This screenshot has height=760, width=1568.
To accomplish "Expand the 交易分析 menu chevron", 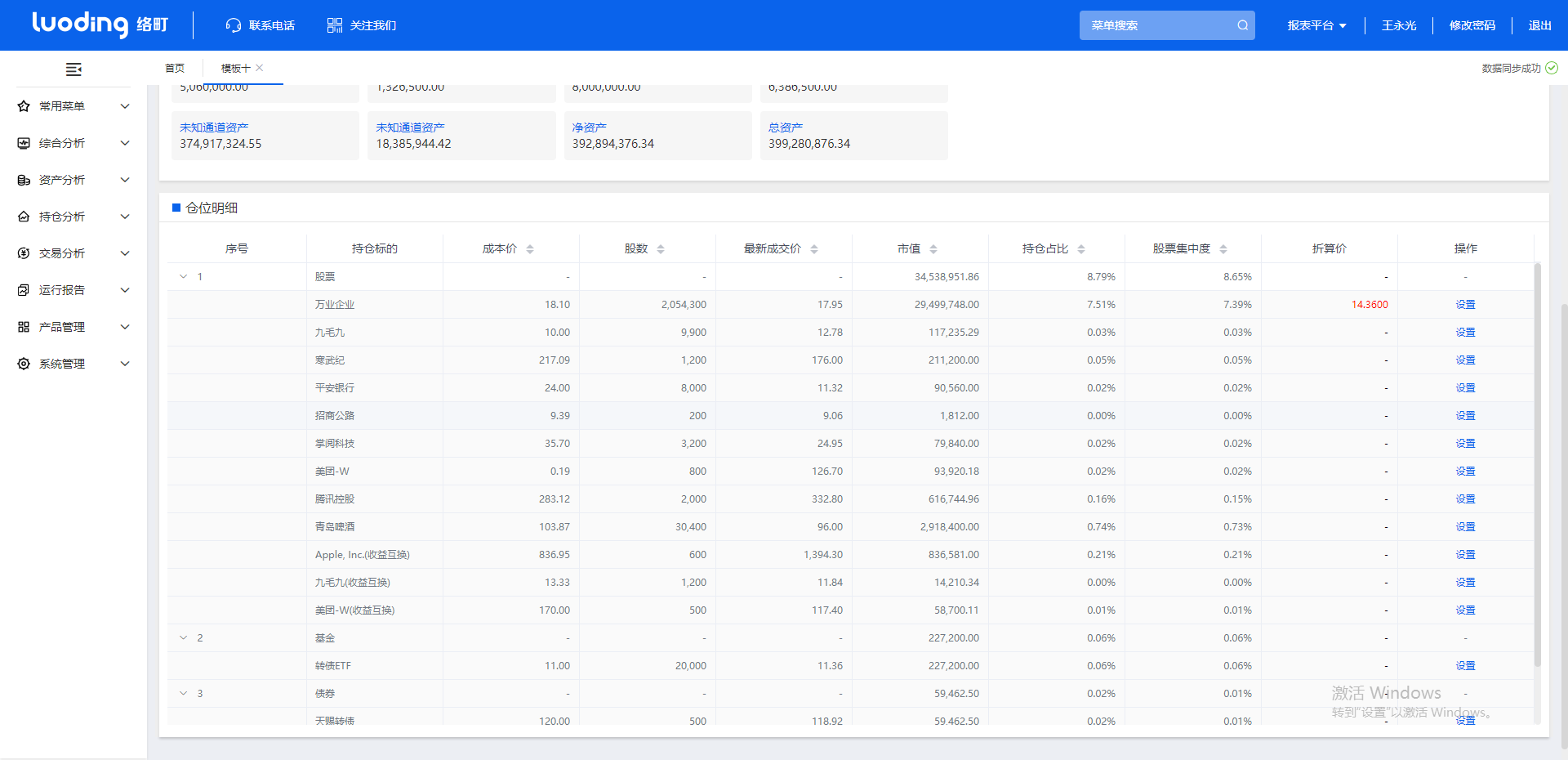I will click(x=125, y=253).
